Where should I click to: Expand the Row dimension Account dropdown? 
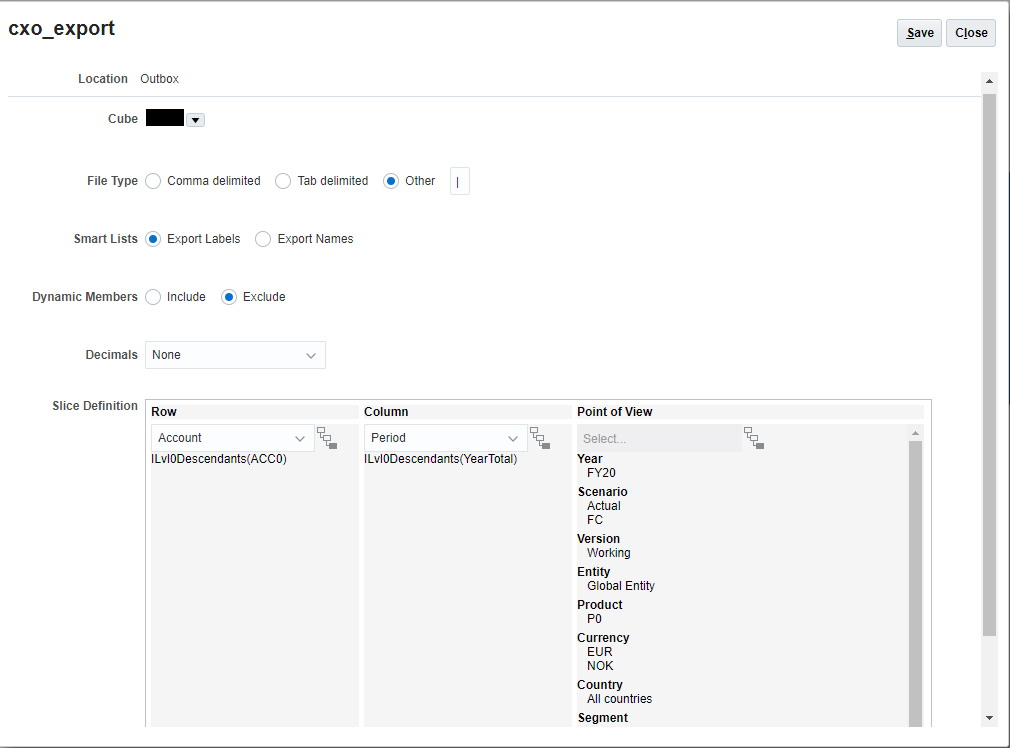coord(233,438)
